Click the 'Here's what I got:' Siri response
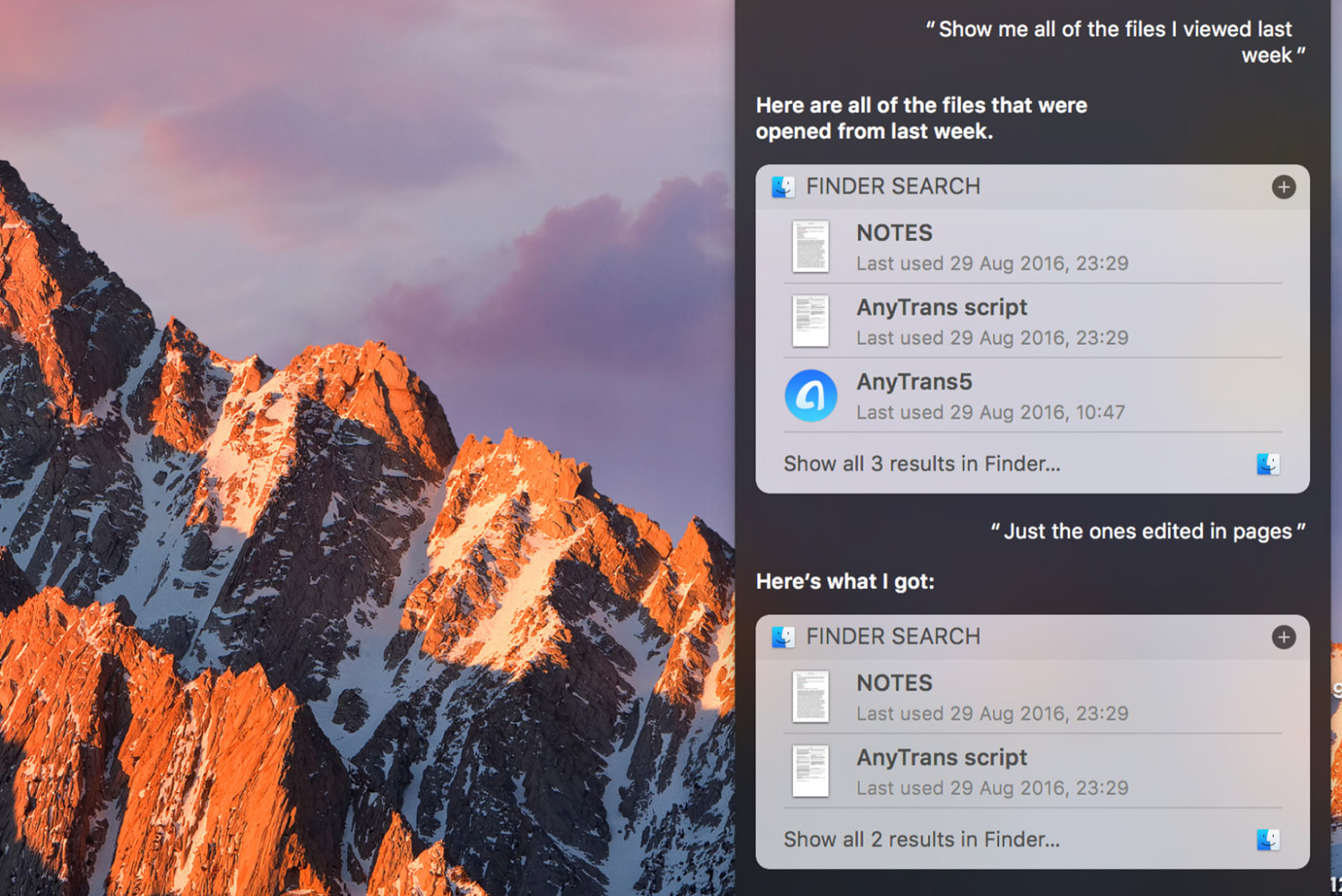The image size is (1342, 896). pos(845,582)
